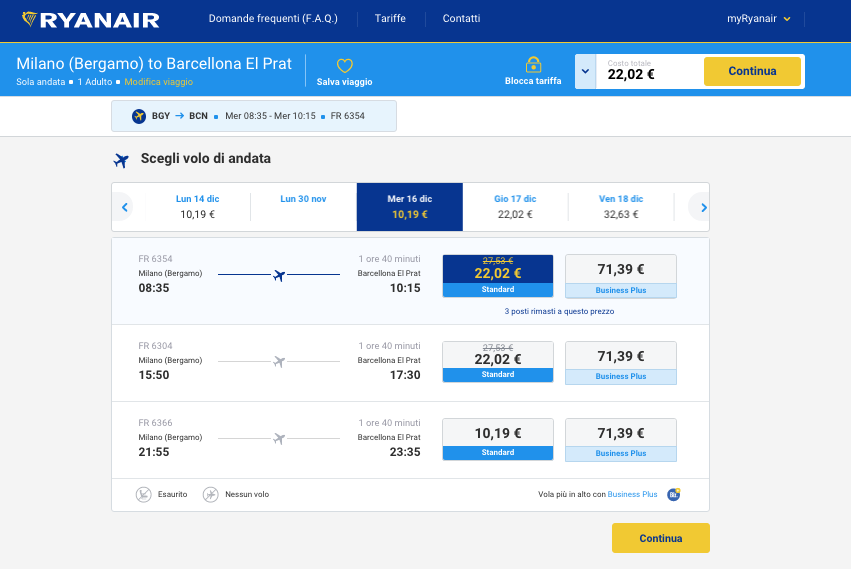Click flight number FR 6304
This screenshot has width=851, height=569.
155,346
